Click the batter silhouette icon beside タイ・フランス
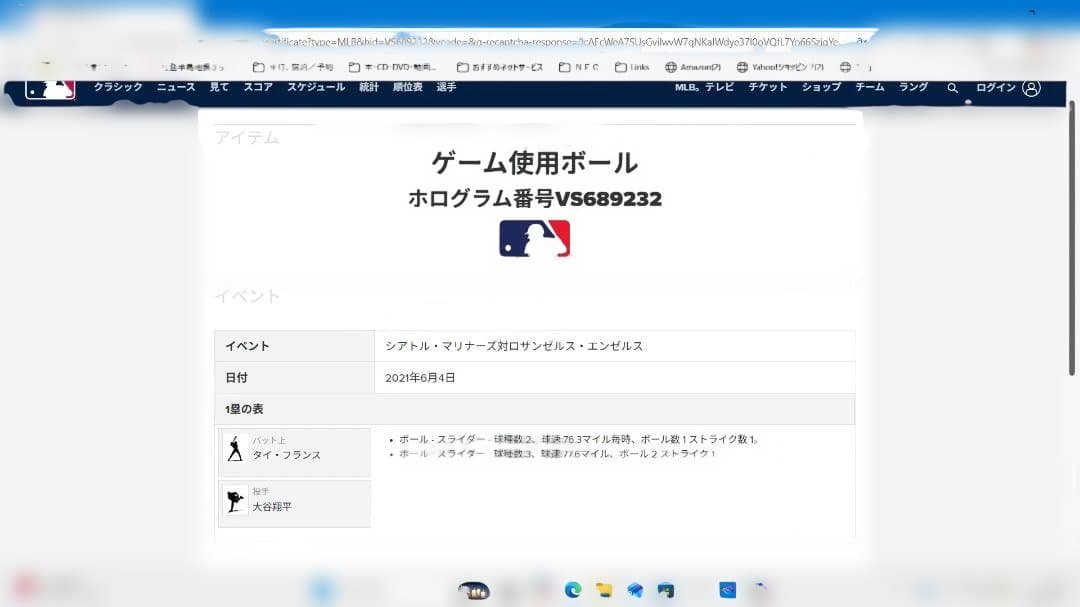 point(235,449)
